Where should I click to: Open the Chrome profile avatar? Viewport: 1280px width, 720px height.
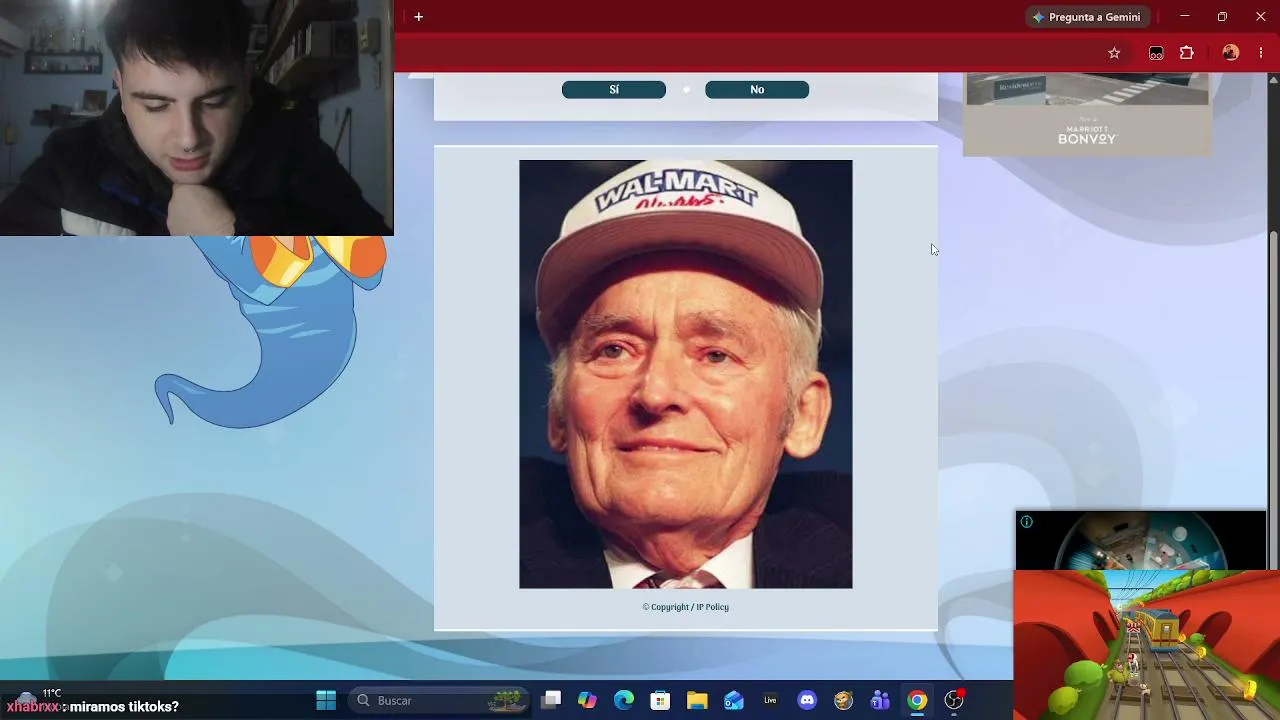tap(1231, 53)
